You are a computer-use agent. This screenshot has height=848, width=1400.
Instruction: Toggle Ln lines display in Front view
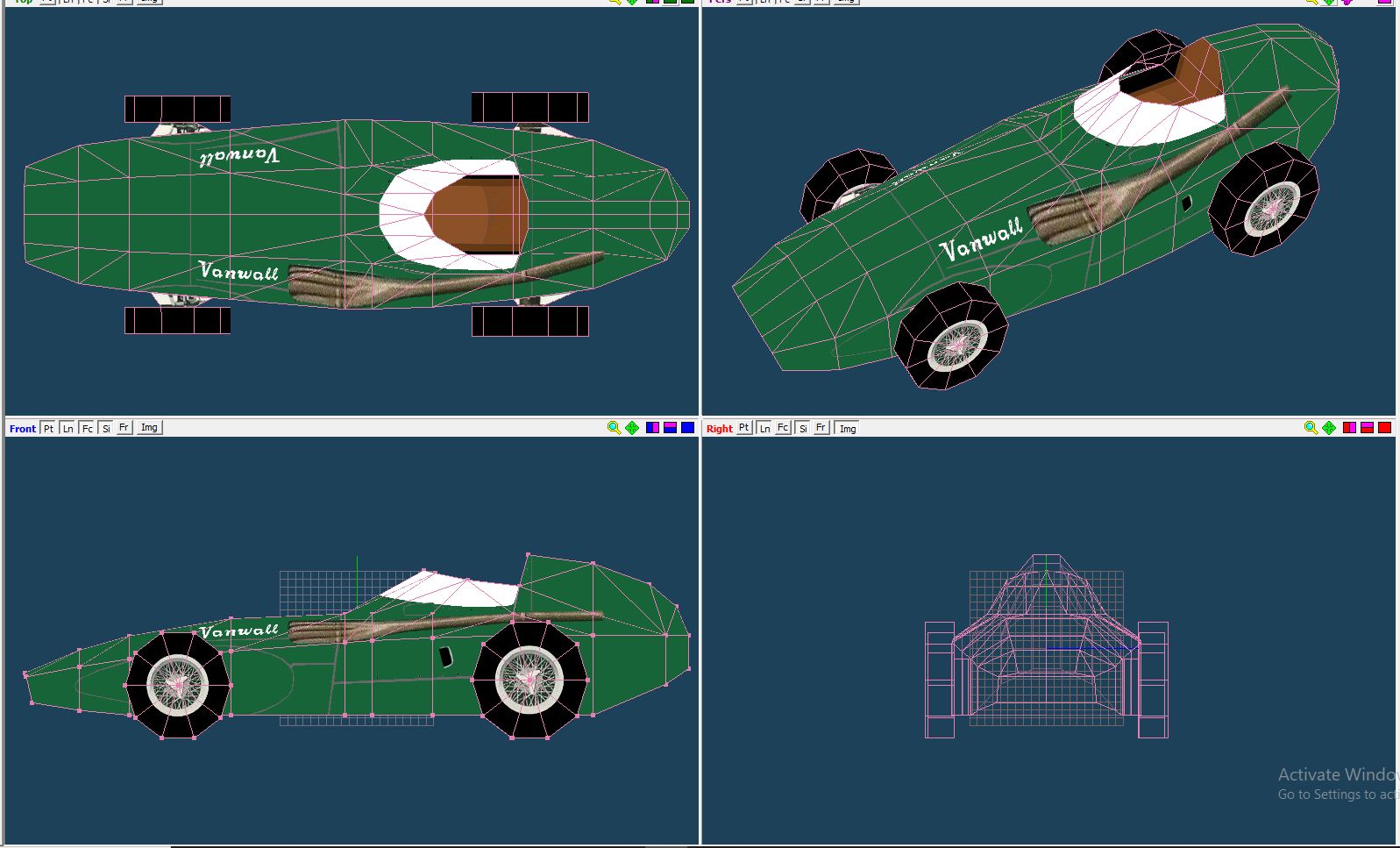[68, 428]
